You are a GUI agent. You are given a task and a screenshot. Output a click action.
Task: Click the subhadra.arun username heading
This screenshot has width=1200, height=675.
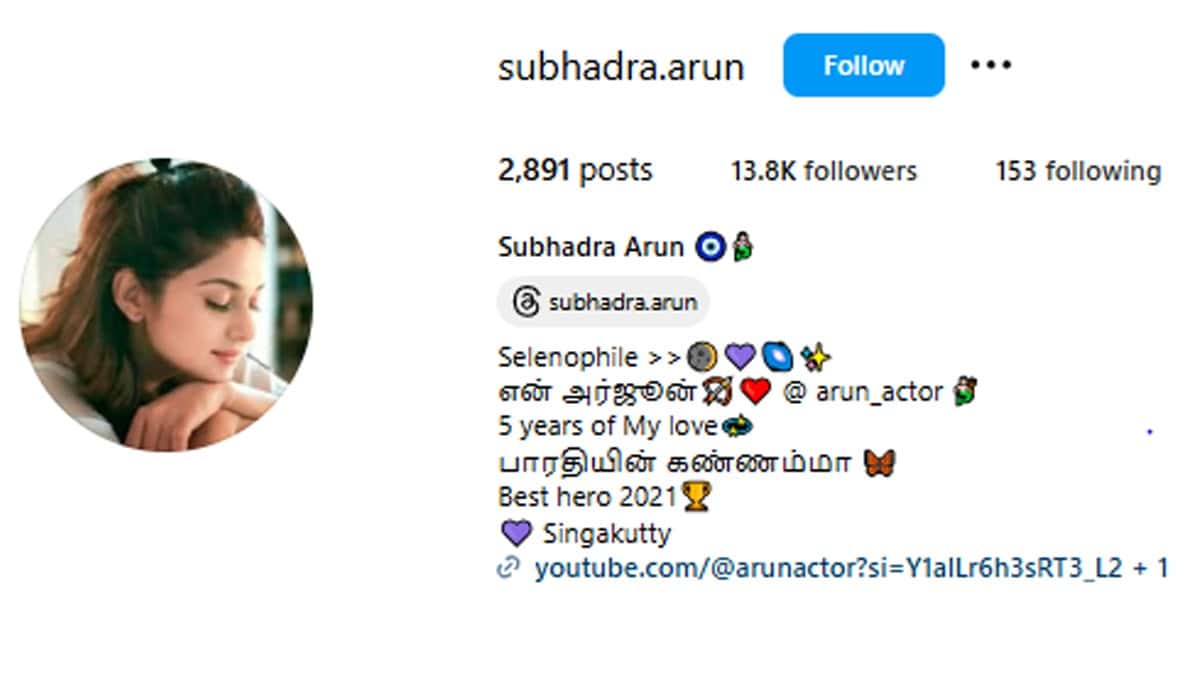pos(621,67)
